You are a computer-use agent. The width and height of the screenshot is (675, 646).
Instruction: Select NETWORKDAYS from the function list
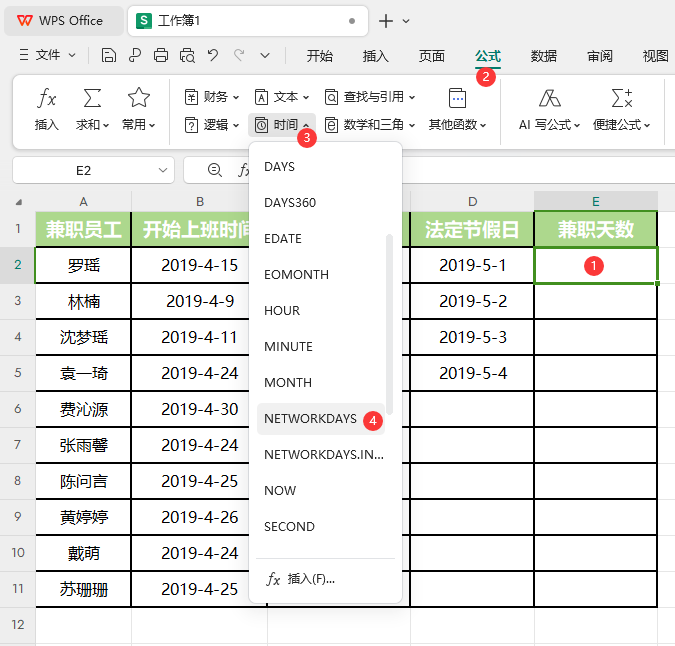(310, 419)
